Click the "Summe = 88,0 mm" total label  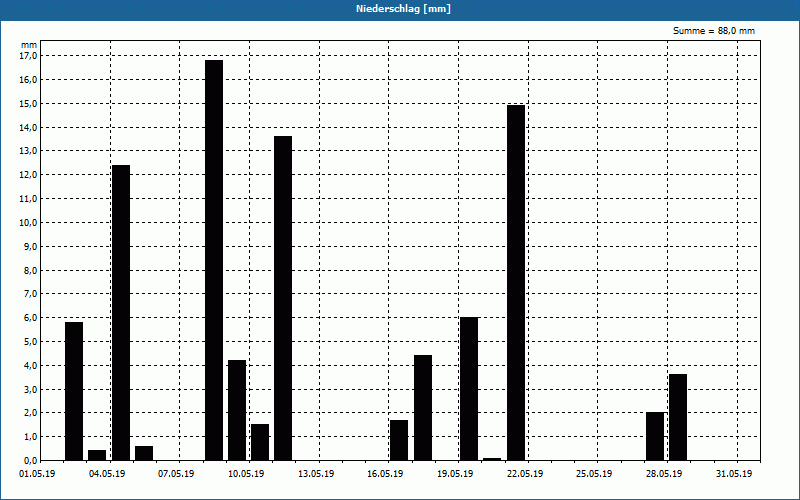coord(714,31)
